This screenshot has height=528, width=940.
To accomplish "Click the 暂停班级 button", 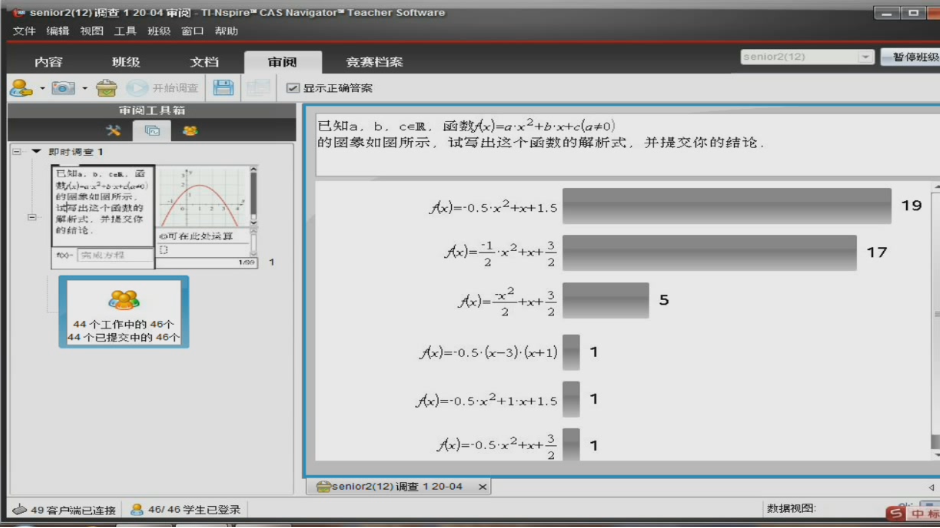I will [x=912, y=57].
